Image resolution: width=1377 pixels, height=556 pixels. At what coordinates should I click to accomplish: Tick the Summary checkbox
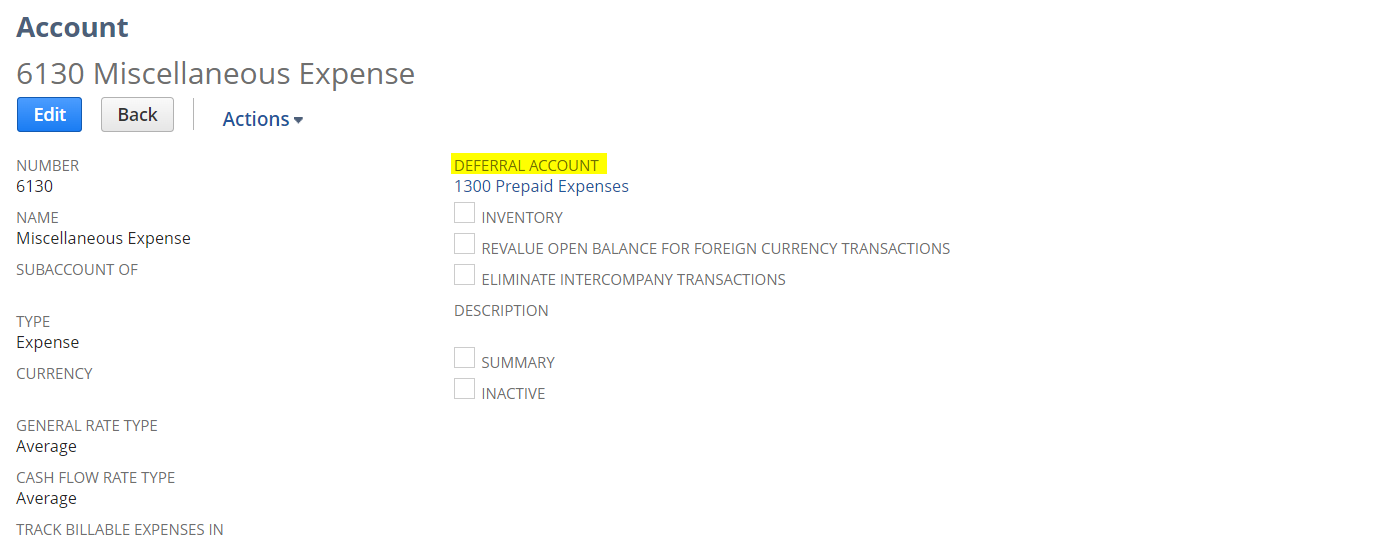[x=464, y=358]
